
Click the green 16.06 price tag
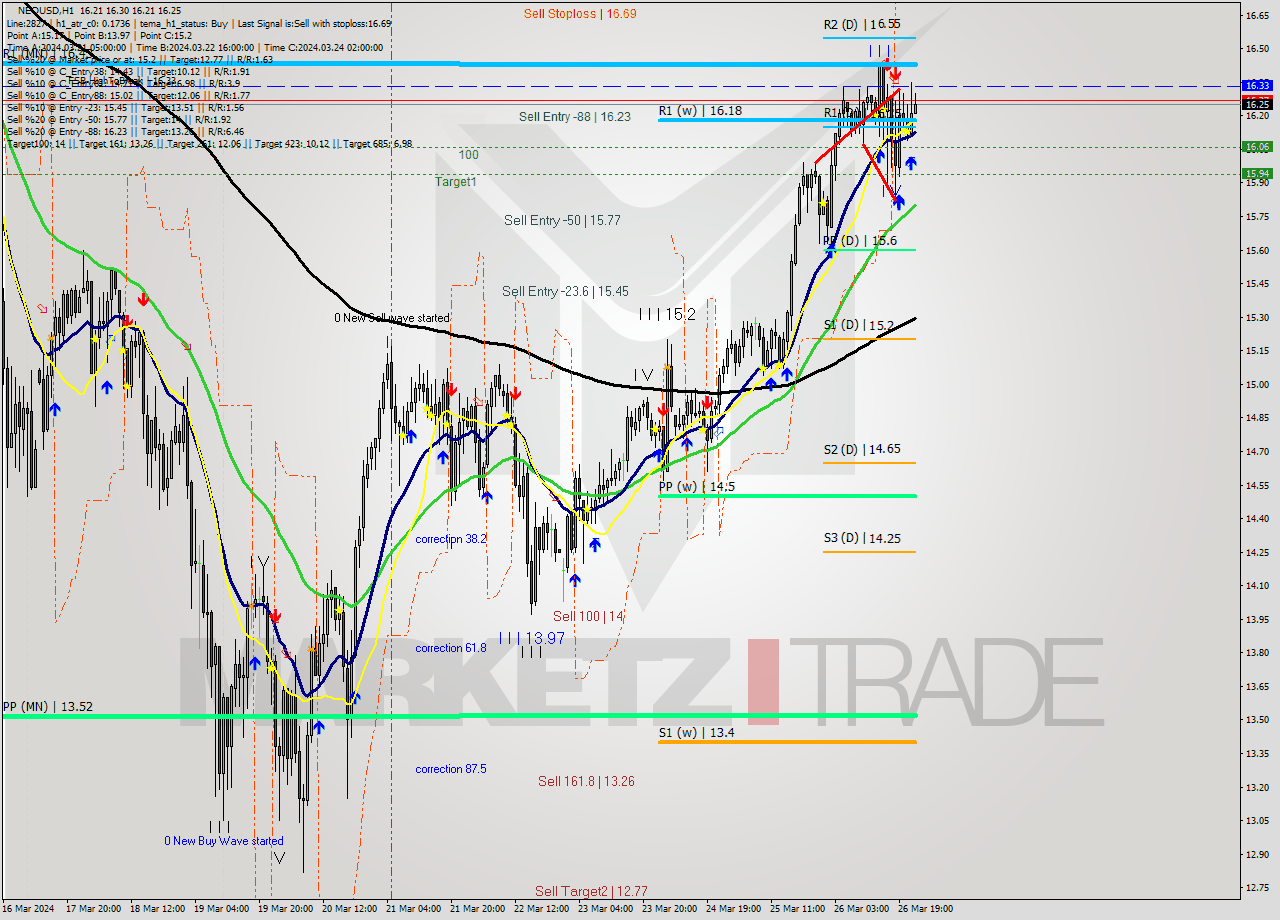[x=1257, y=147]
